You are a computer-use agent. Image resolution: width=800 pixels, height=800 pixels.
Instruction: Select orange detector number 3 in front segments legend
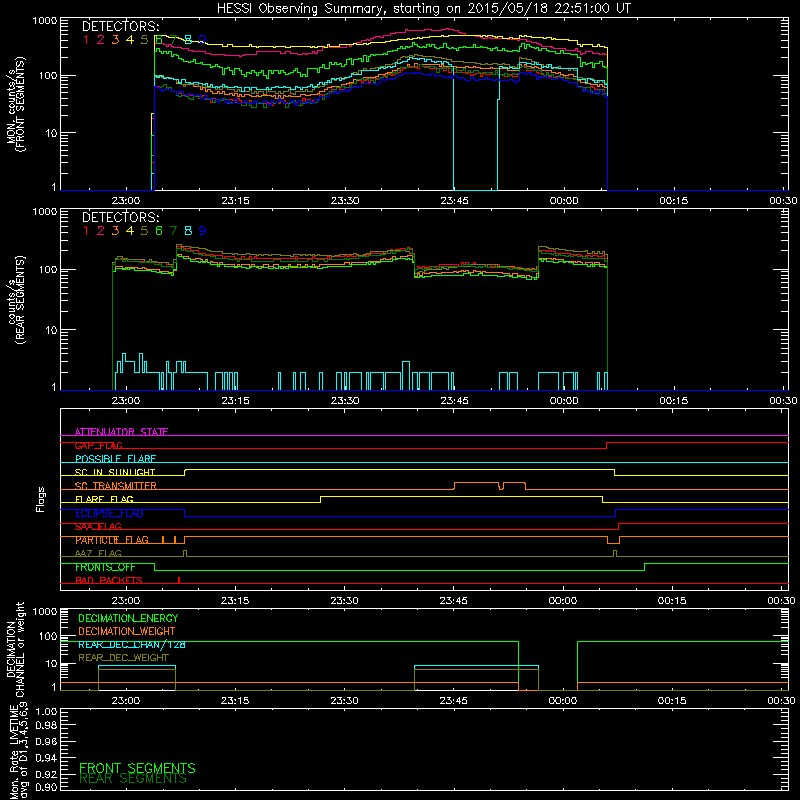tap(115, 40)
